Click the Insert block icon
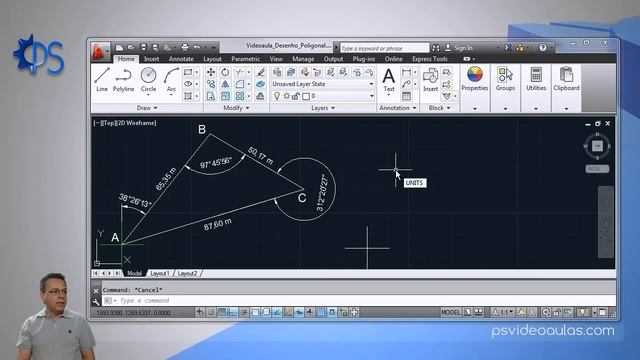Viewport: 640px width, 360px height. [430, 80]
